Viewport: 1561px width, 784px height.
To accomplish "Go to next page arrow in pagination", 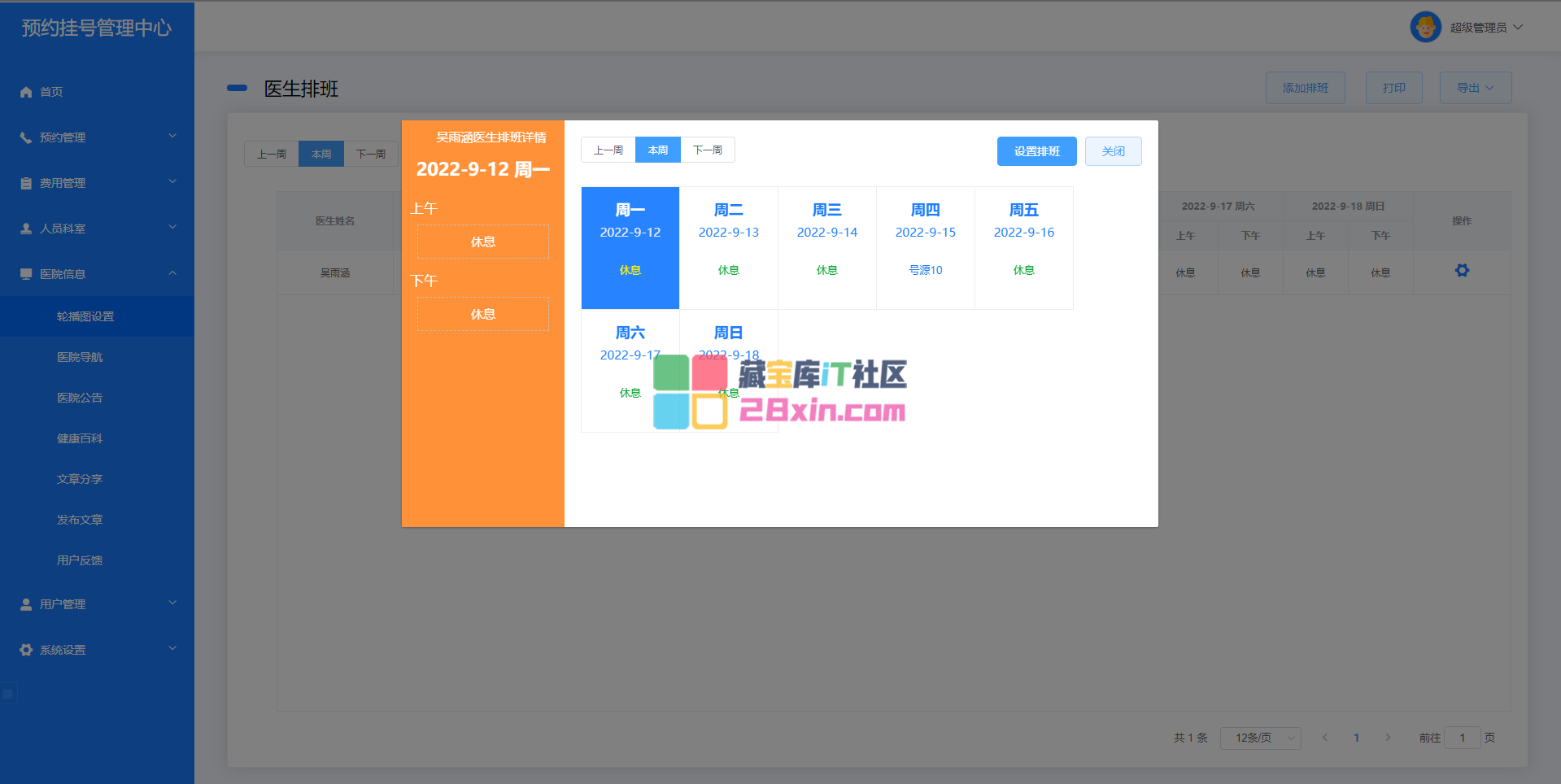I will coord(1388,738).
